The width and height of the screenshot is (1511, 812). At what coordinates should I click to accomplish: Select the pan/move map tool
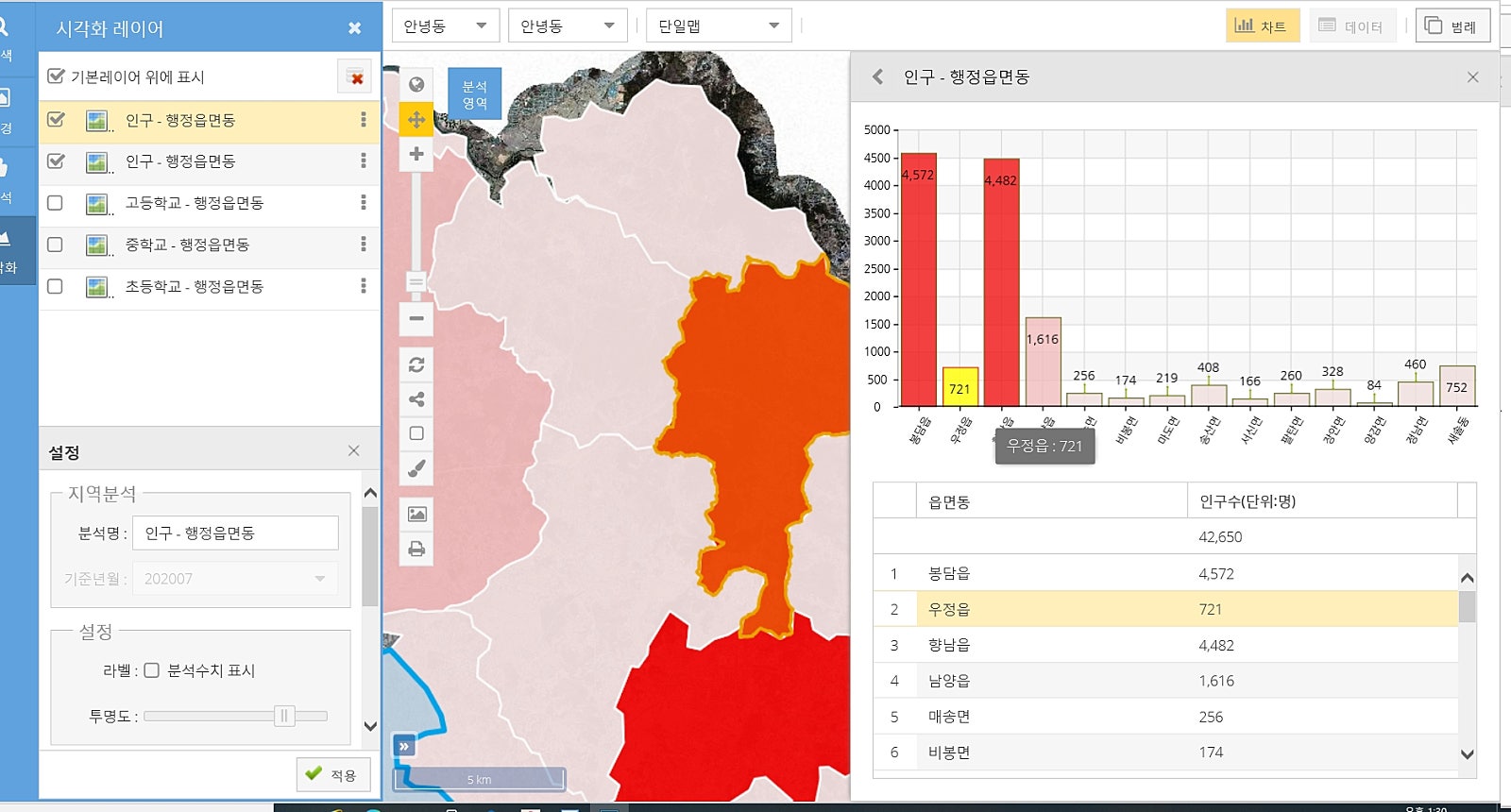pyautogui.click(x=416, y=120)
